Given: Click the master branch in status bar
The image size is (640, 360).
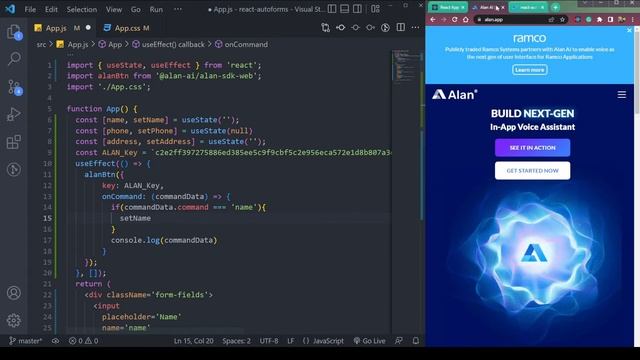Looking at the screenshot, I should pyautogui.click(x=25, y=341).
